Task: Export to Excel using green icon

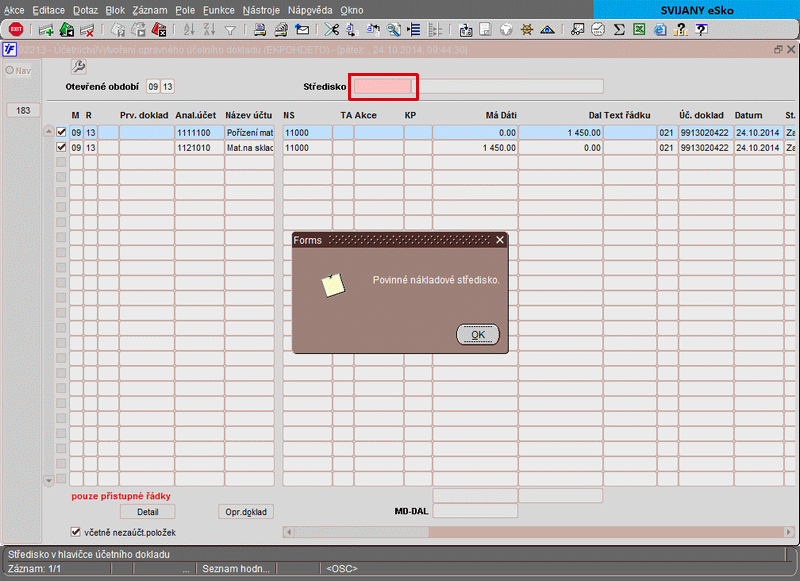Action: pyautogui.click(x=639, y=30)
